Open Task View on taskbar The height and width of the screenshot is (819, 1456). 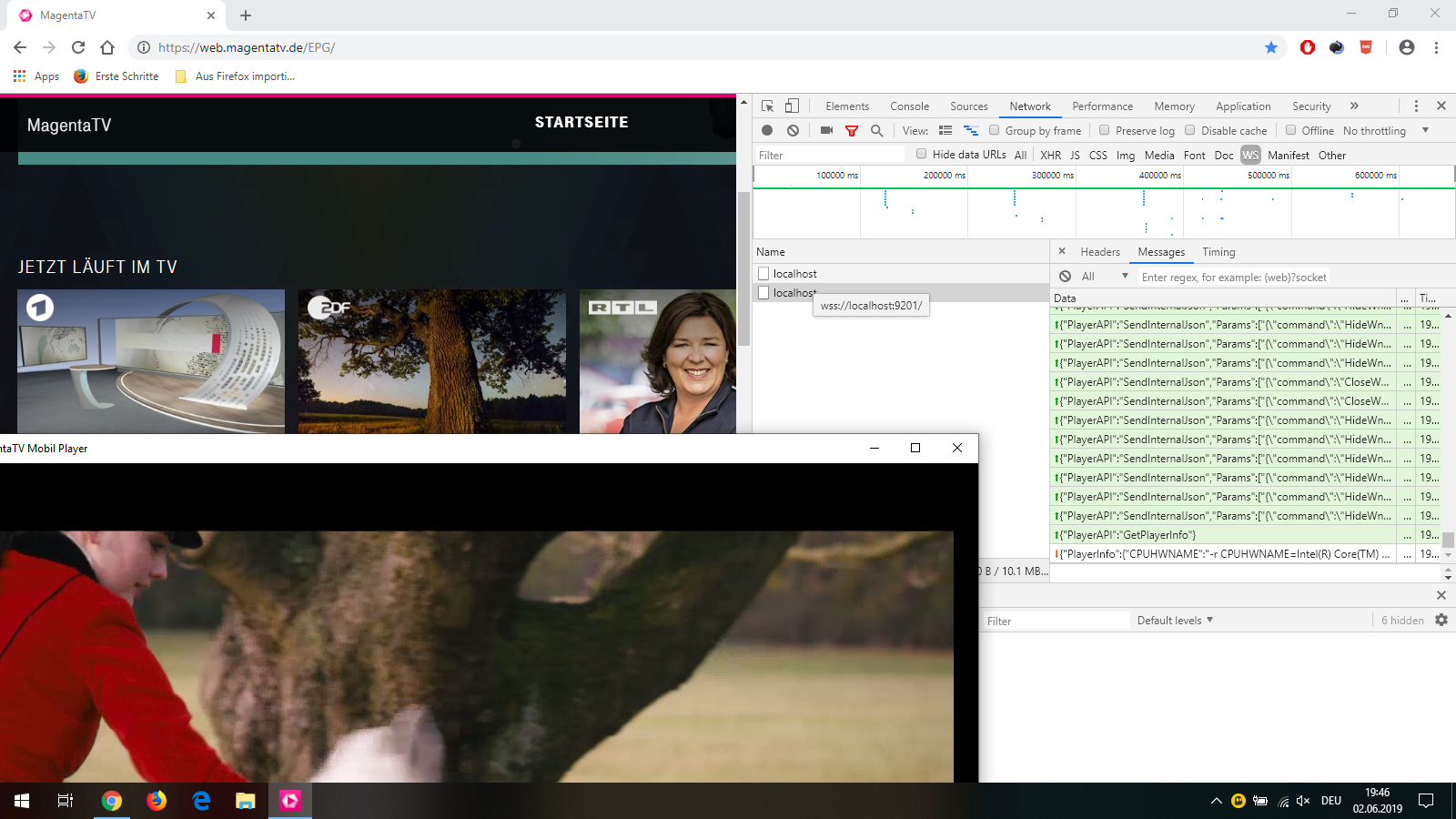tap(66, 801)
